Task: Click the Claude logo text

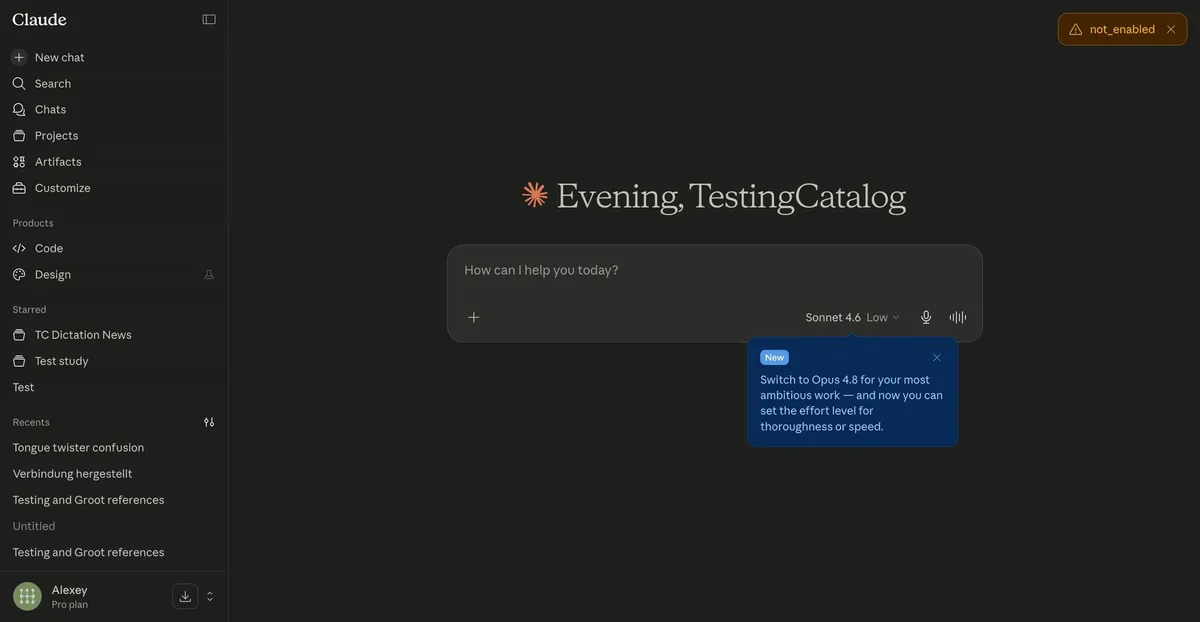Action: pos(39,19)
